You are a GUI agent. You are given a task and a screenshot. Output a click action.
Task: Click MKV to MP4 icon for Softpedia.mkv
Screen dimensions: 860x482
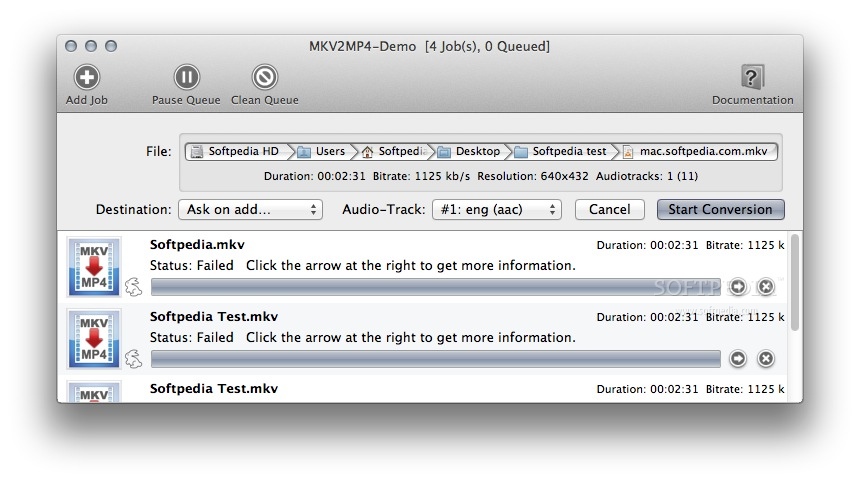pos(94,267)
